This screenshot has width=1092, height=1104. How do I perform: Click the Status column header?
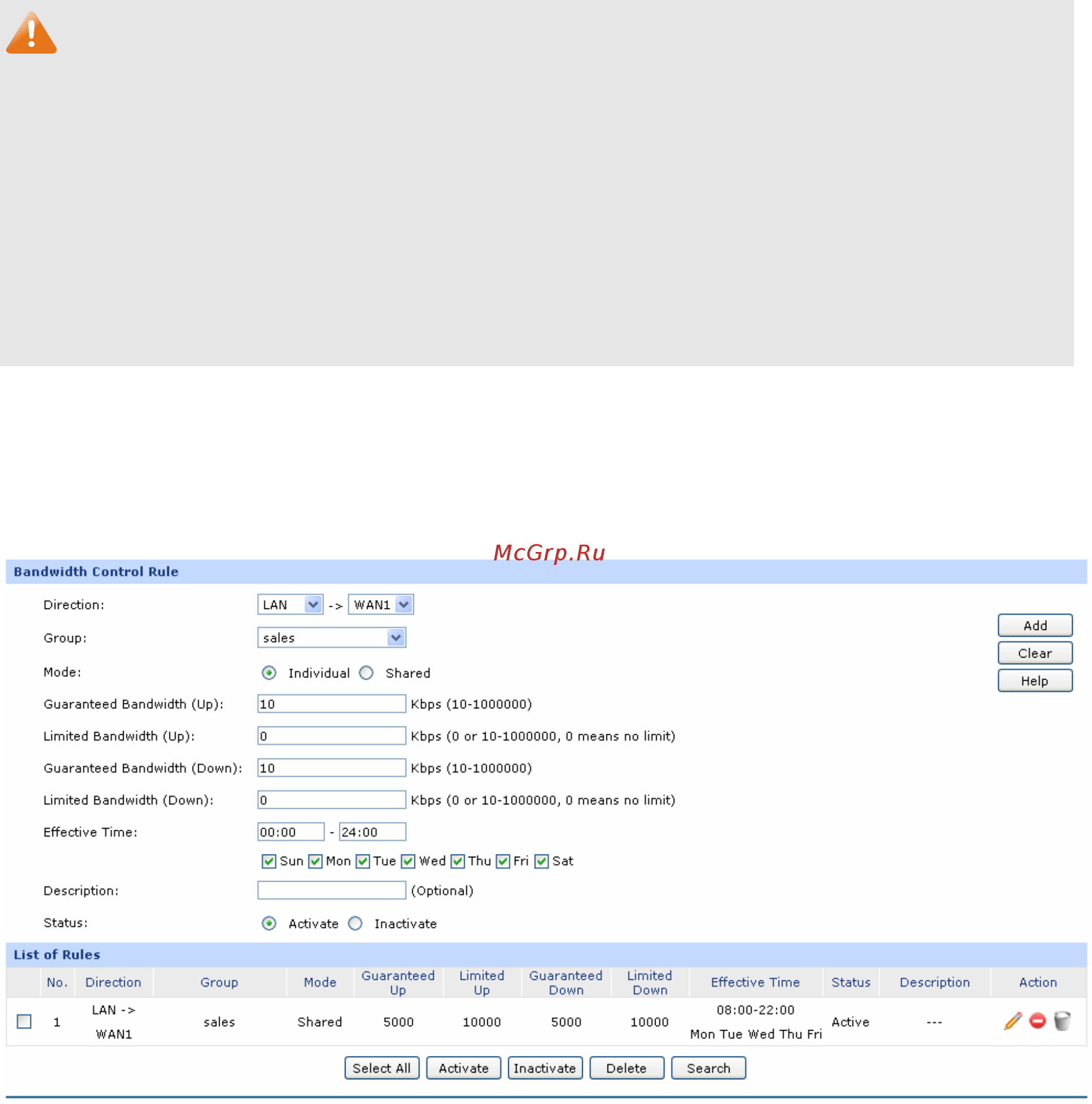(851, 983)
